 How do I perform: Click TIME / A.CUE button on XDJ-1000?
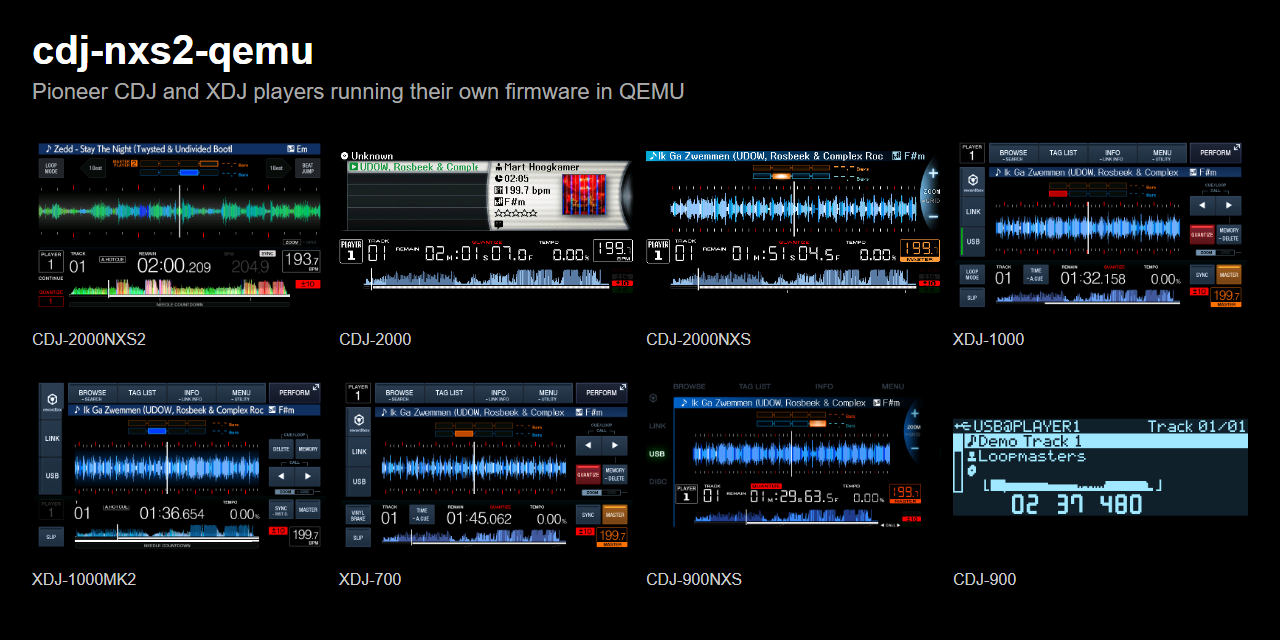[x=1036, y=275]
